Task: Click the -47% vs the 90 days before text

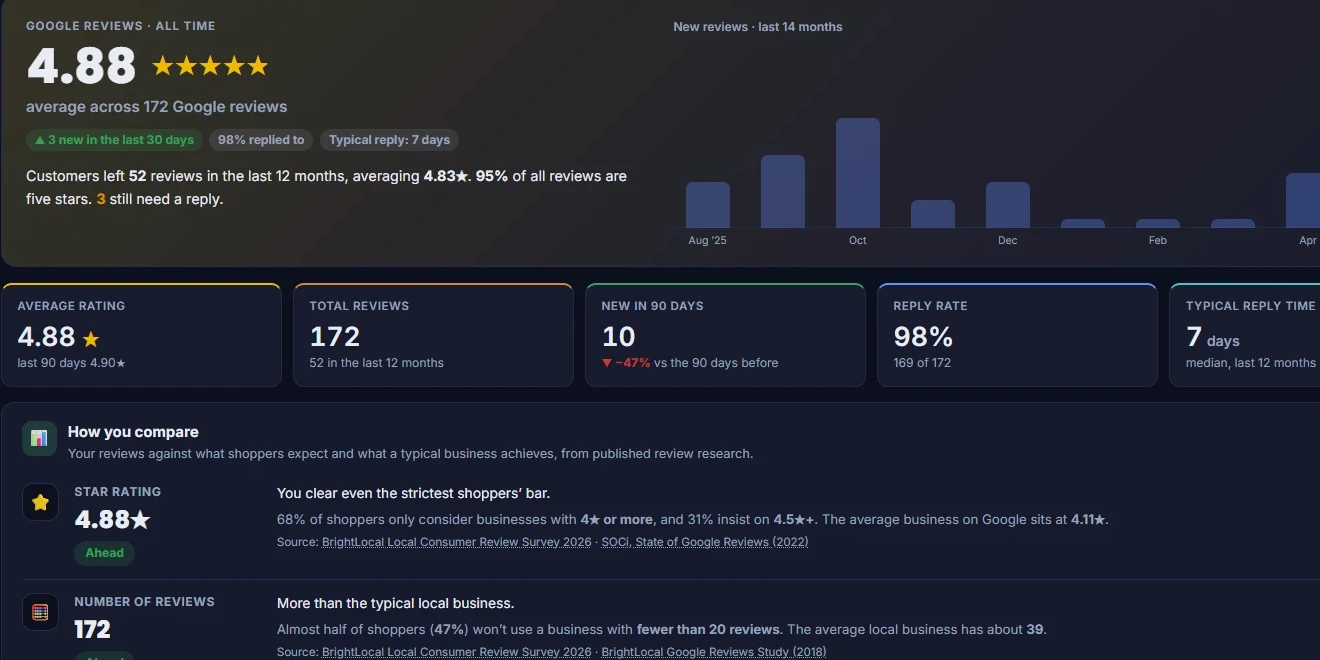Action: (690, 363)
